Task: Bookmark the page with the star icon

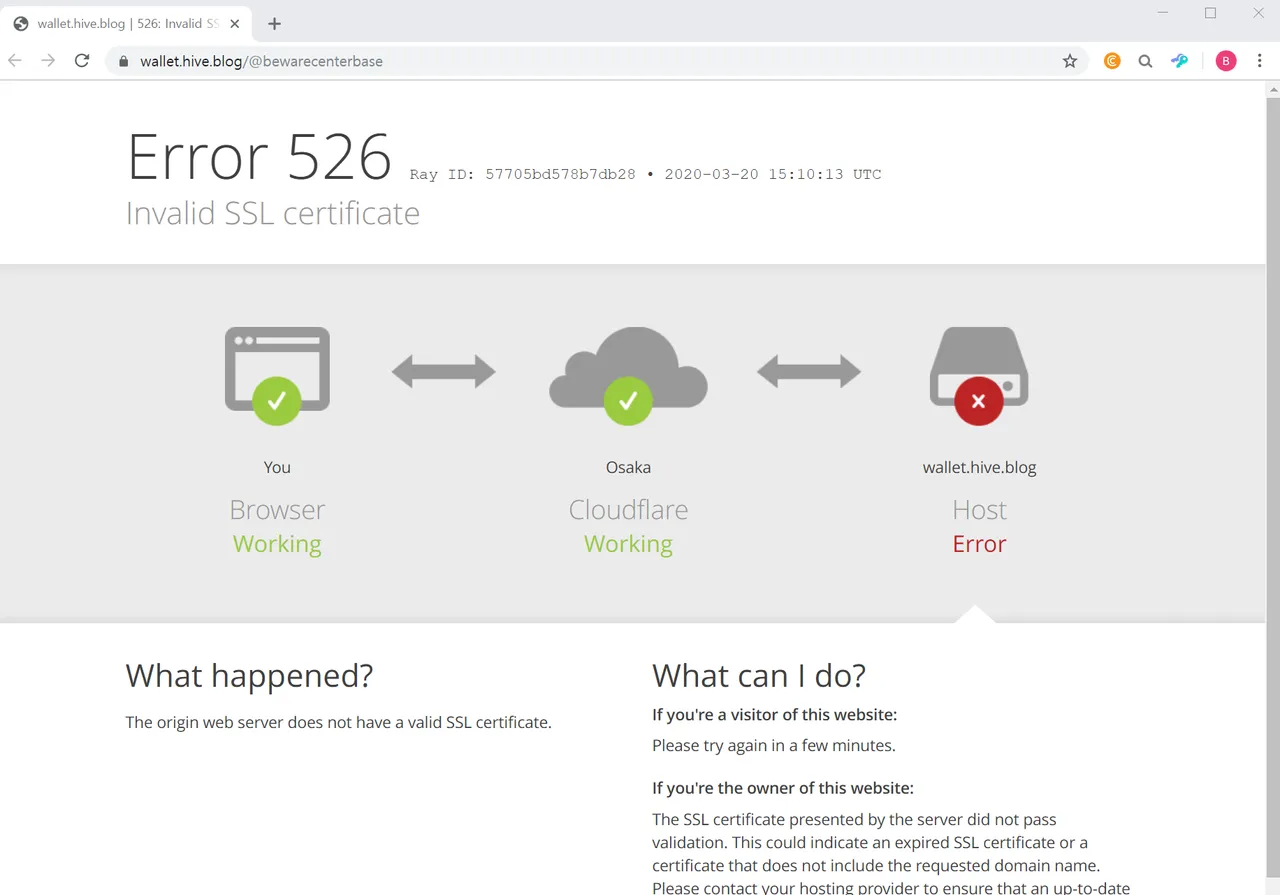Action: click(1070, 61)
